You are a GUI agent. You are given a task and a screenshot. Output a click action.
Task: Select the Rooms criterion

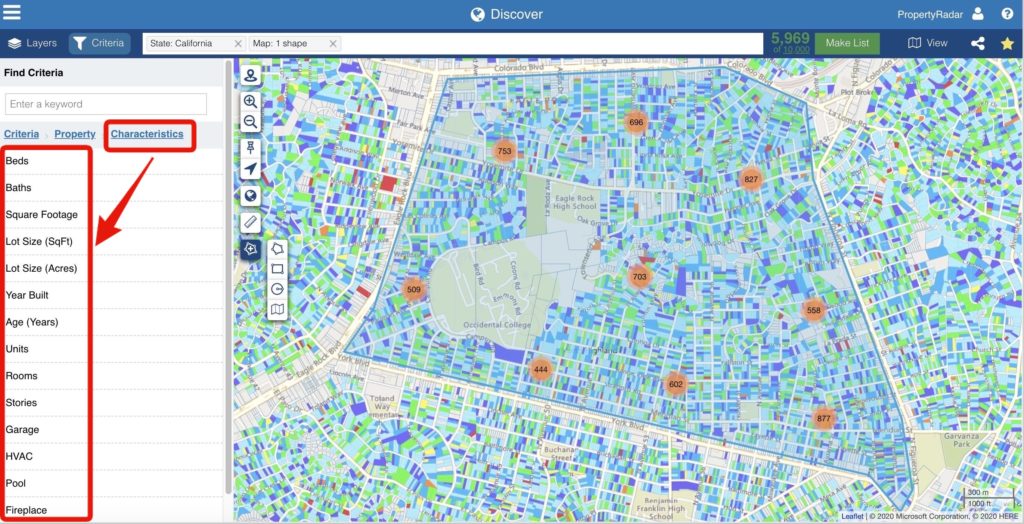112,376
